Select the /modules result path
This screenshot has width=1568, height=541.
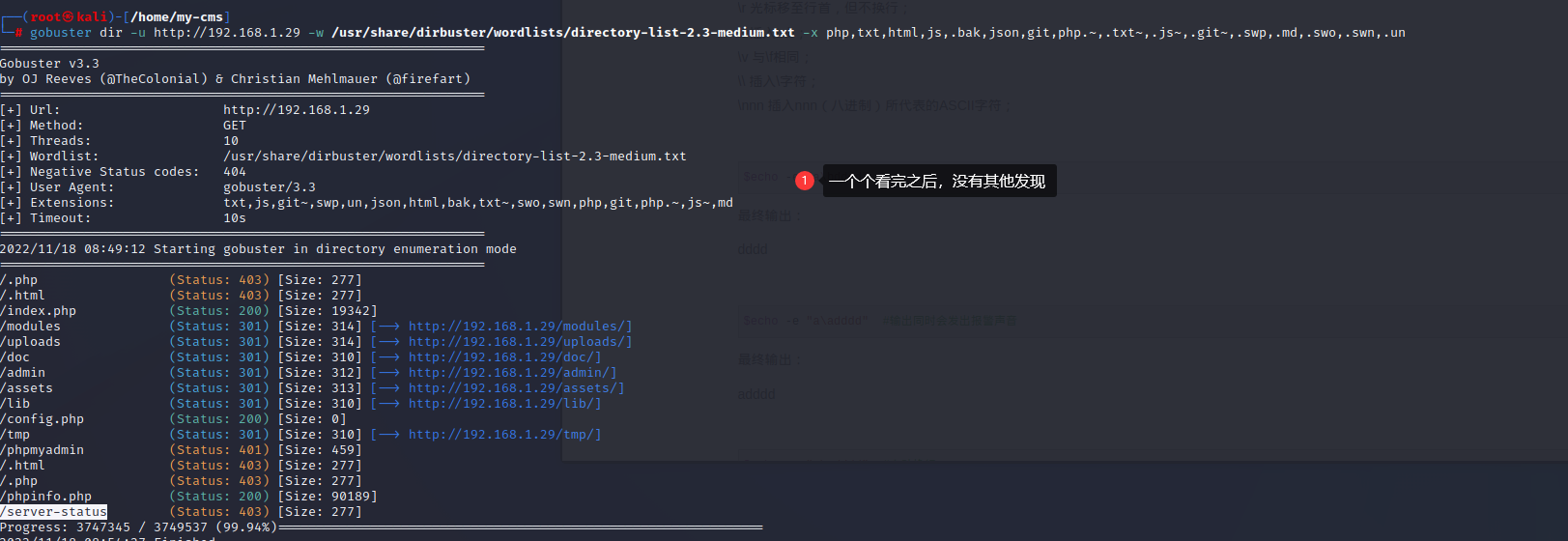click(31, 327)
